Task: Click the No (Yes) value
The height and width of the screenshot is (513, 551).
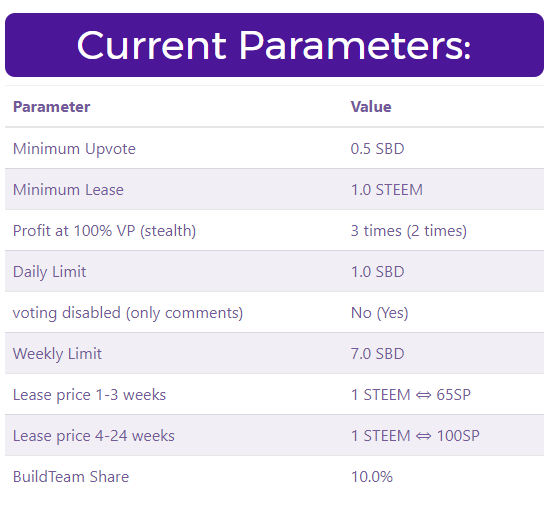Action: tap(380, 313)
